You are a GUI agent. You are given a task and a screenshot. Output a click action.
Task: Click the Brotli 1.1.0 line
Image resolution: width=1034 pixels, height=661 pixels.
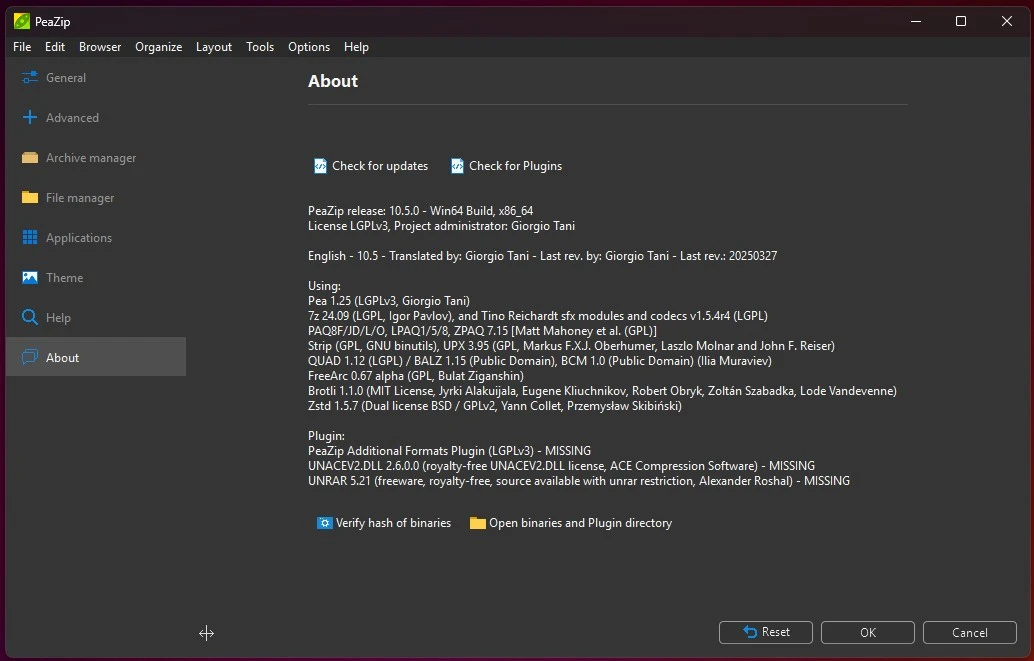tap(602, 391)
